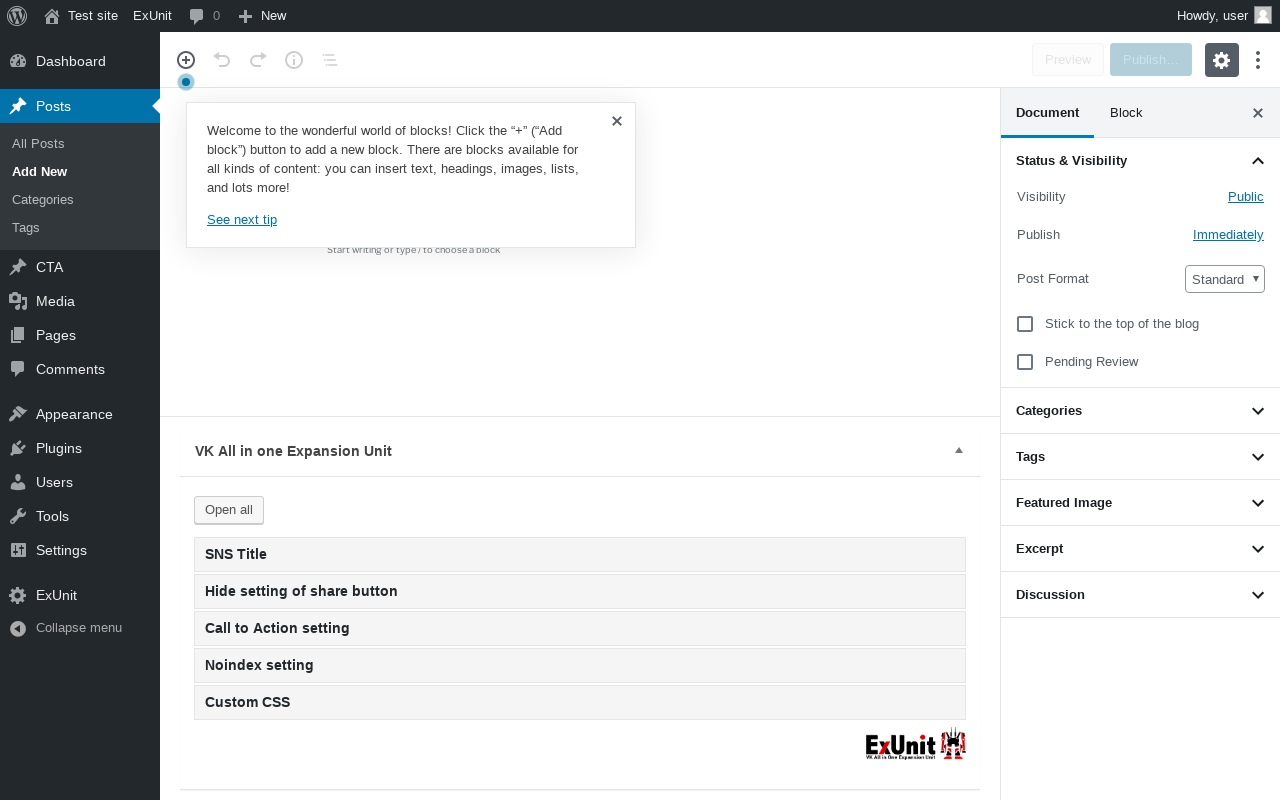1280x800 pixels.
Task: Expand the Noindex setting section
Action: coord(580,665)
